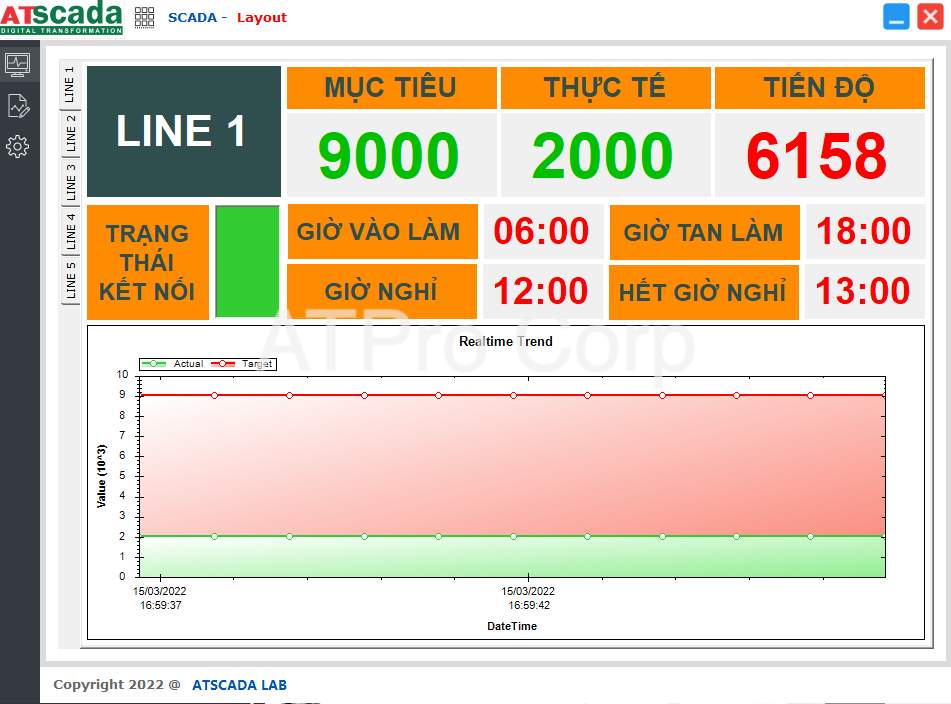Switch to the LINE 2 tab
Viewport: 951px width, 704px height.
tap(70, 133)
